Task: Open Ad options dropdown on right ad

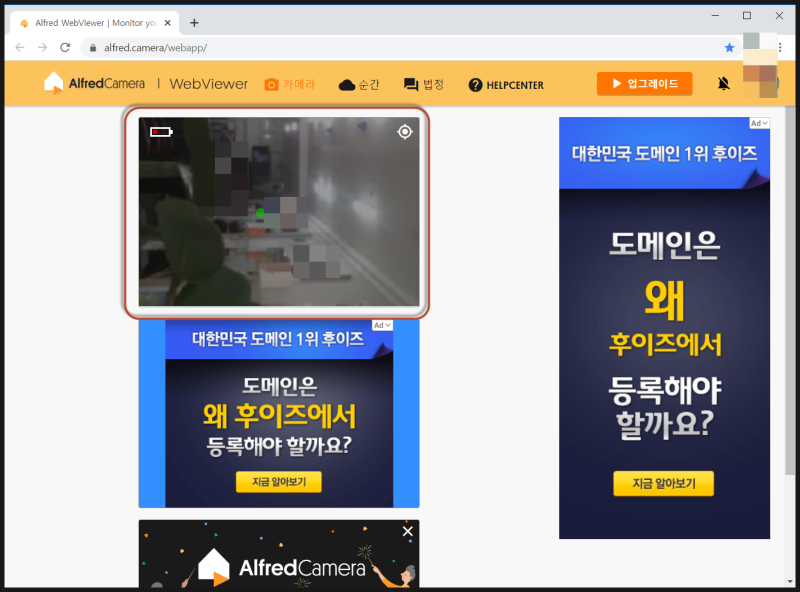Action: click(759, 123)
